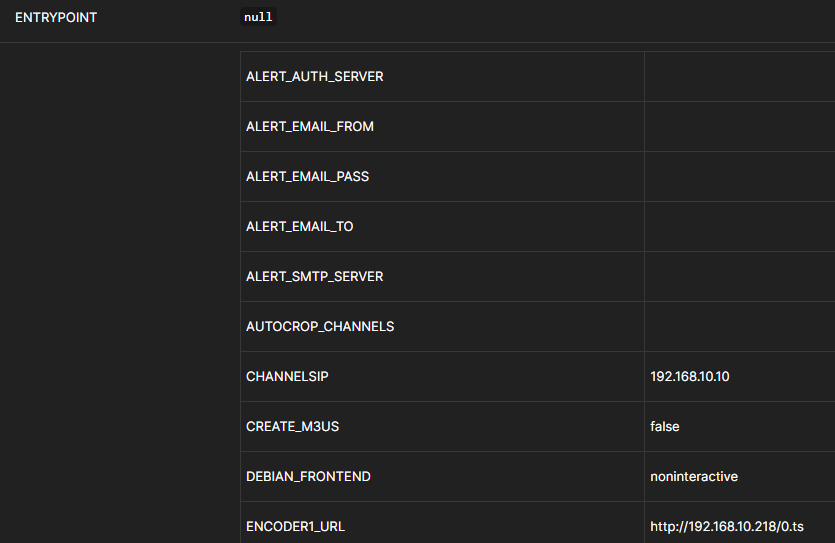
Task: Select the ENCODER1_URL variable name
Action: pyautogui.click(x=295, y=527)
